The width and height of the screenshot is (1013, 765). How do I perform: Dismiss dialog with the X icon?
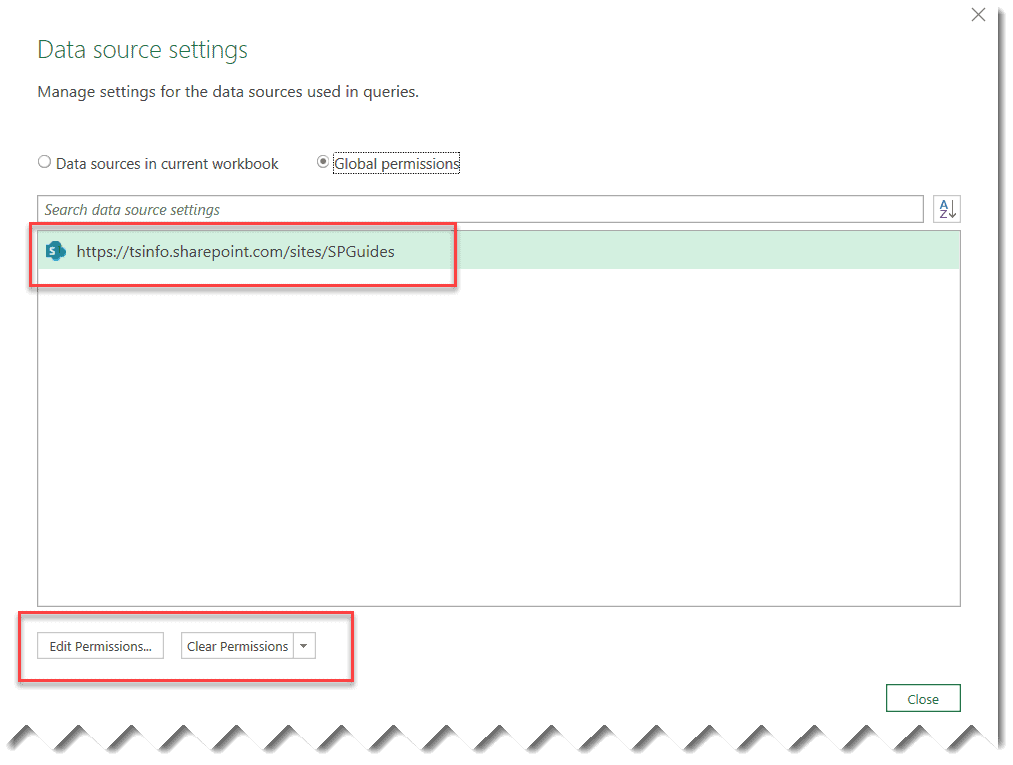tap(978, 15)
